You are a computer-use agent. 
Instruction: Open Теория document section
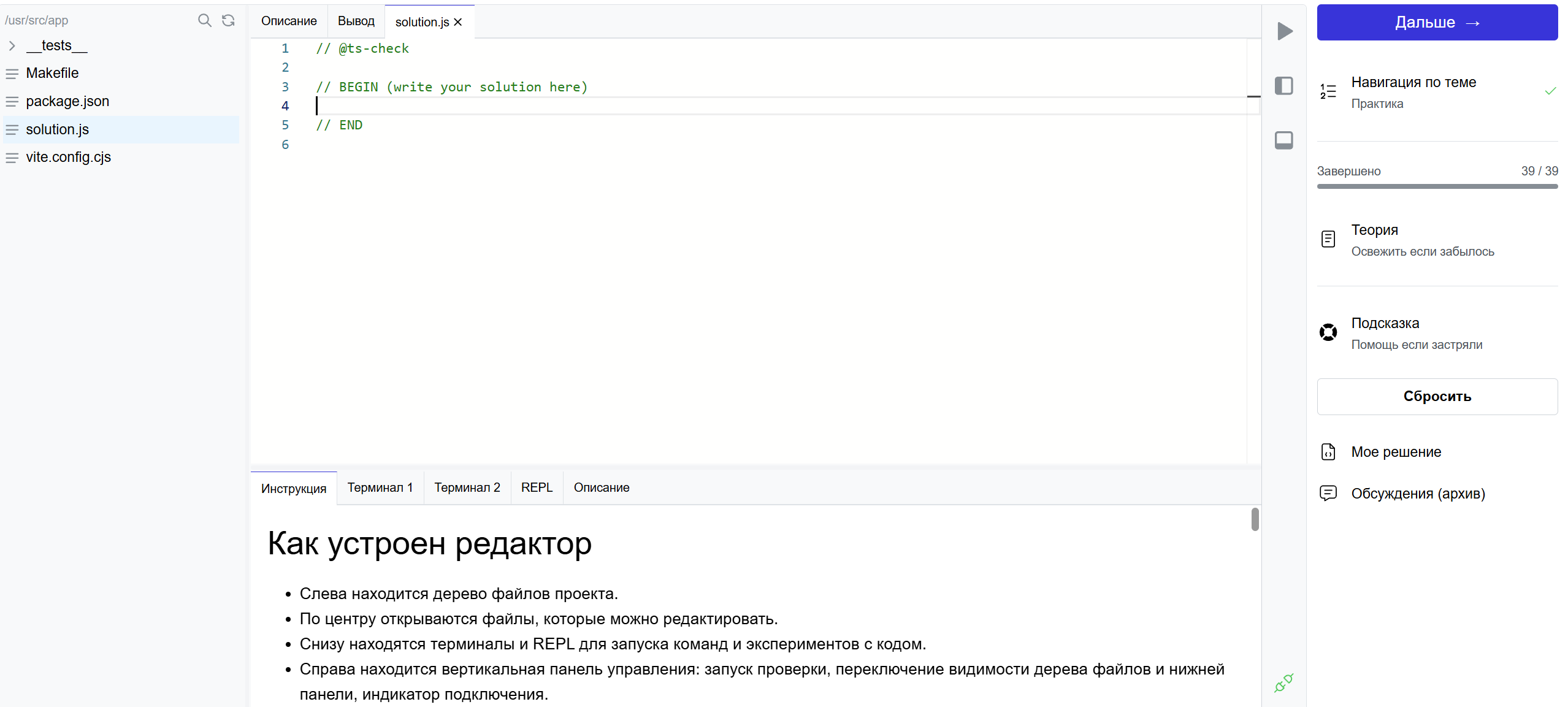(x=1328, y=239)
